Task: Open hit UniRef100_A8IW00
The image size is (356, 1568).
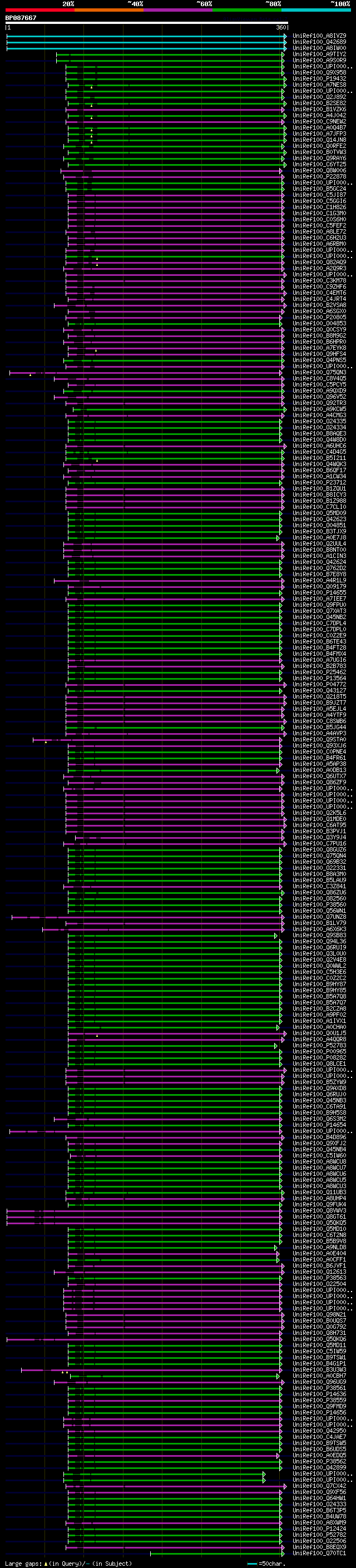Action: 319,48
